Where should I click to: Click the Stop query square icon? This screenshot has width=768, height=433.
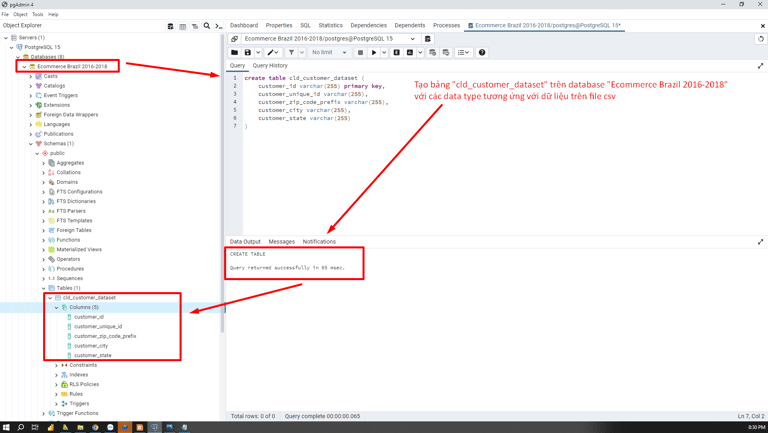360,52
